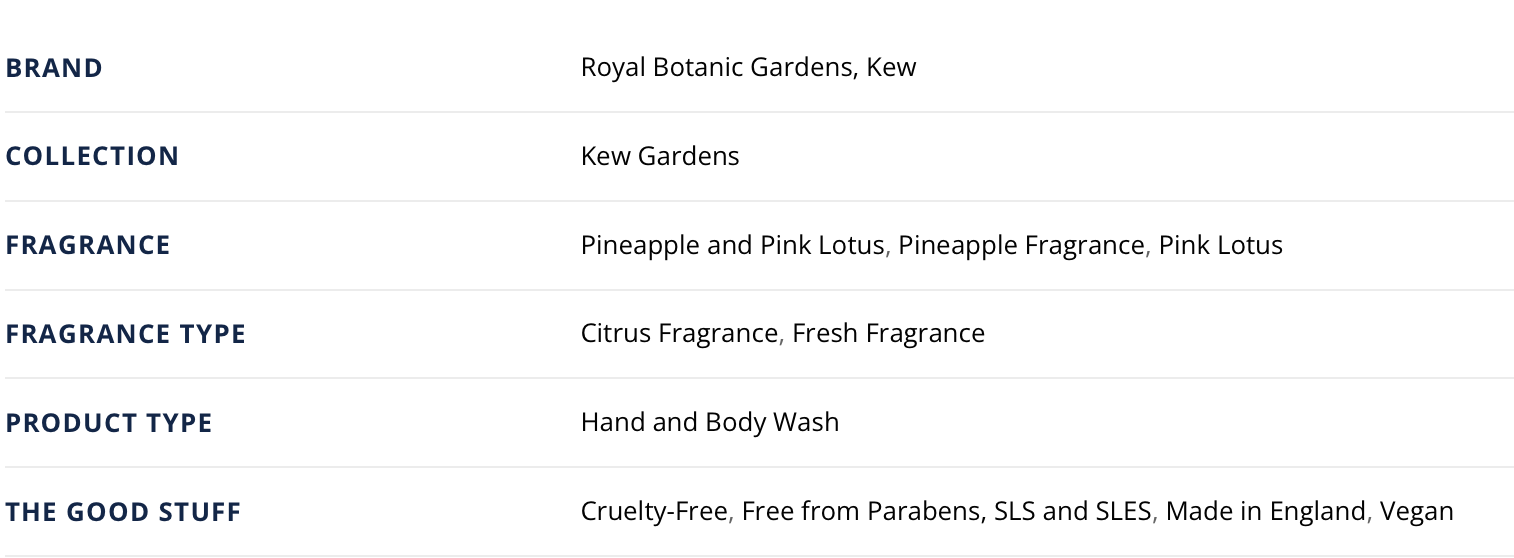The width and height of the screenshot is (1514, 558).
Task: Click the Made in England link
Action: (x=1265, y=511)
